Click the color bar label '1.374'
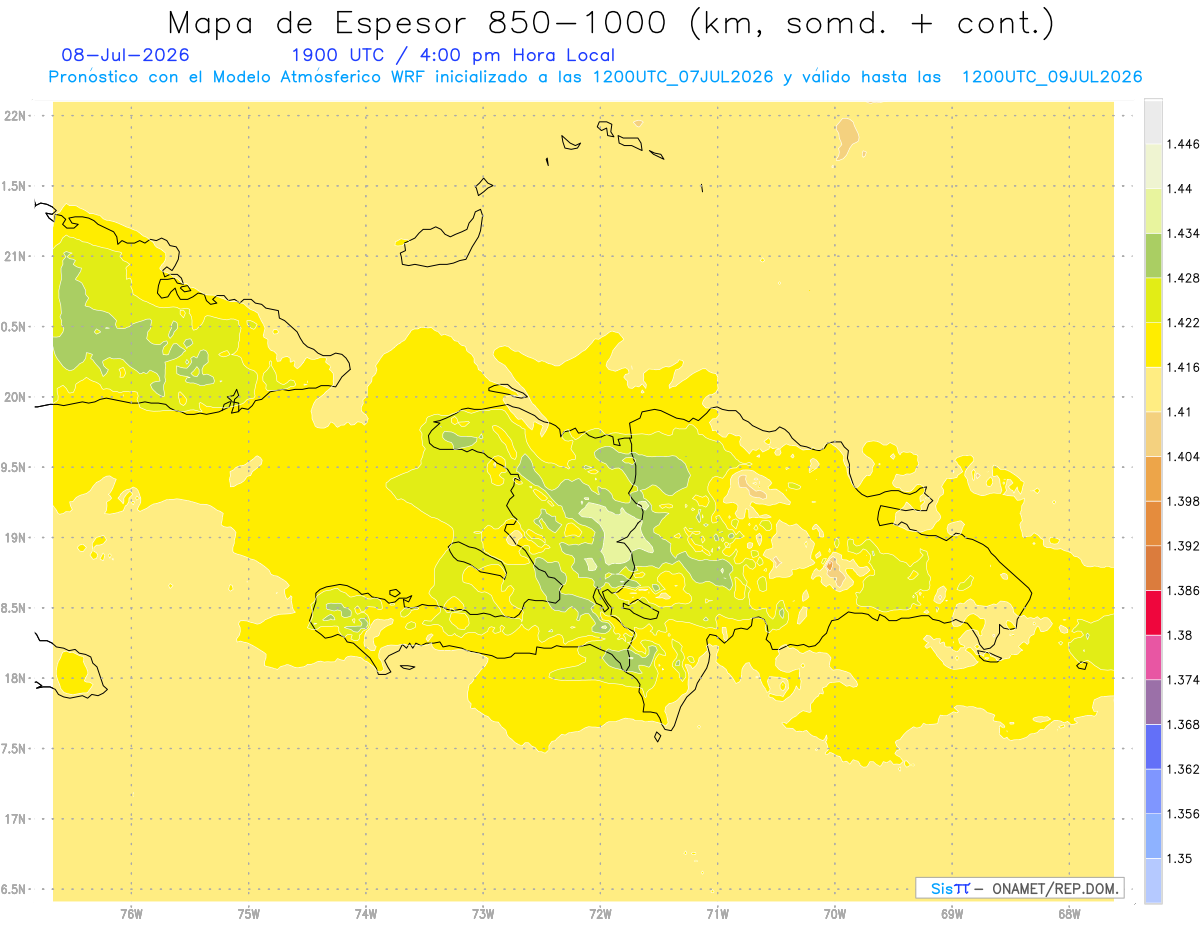The width and height of the screenshot is (1200, 927). point(1183,680)
